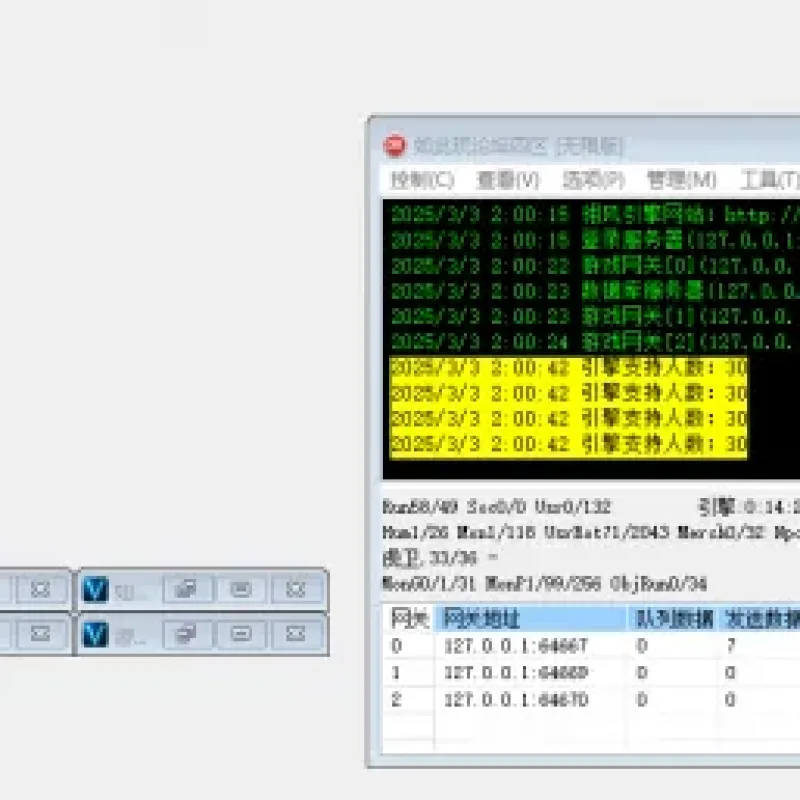Viewport: 800px width, 800px height.
Task: Click the ObjRun0/34 status text
Action: [659, 584]
